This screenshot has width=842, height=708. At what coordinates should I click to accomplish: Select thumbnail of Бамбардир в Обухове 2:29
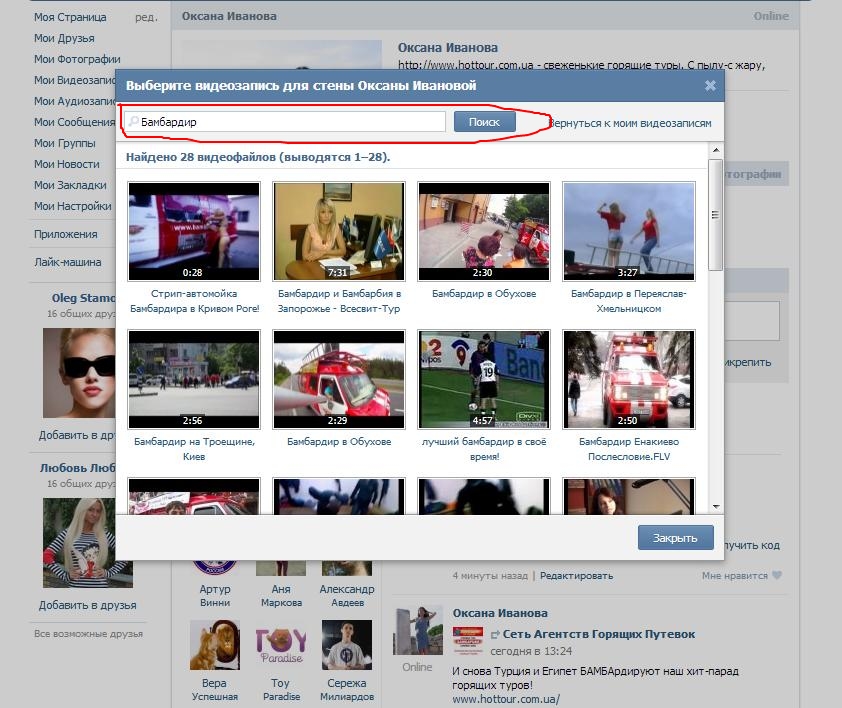[x=339, y=379]
